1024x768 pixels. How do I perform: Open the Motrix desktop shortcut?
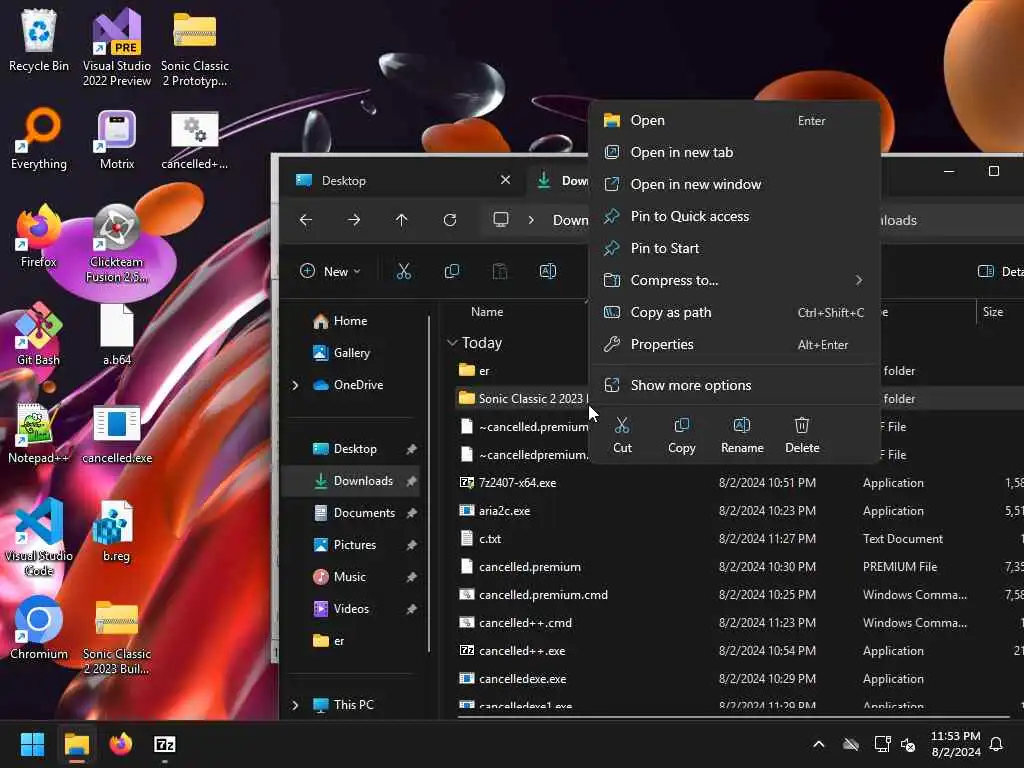point(116,138)
